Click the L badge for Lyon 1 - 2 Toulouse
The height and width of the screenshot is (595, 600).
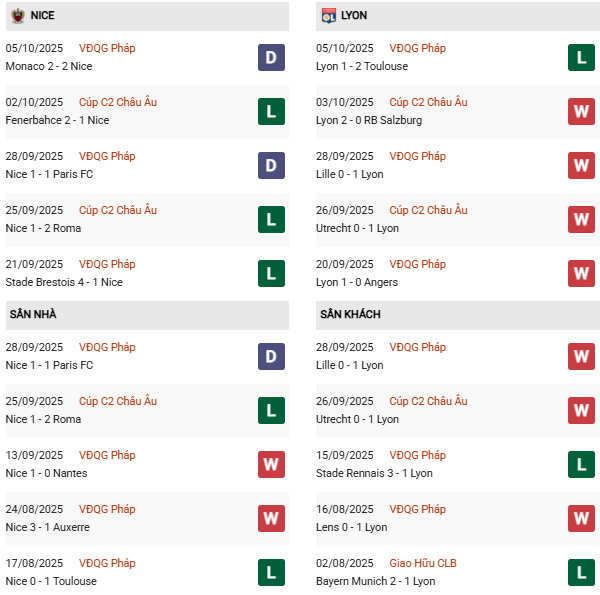581,58
